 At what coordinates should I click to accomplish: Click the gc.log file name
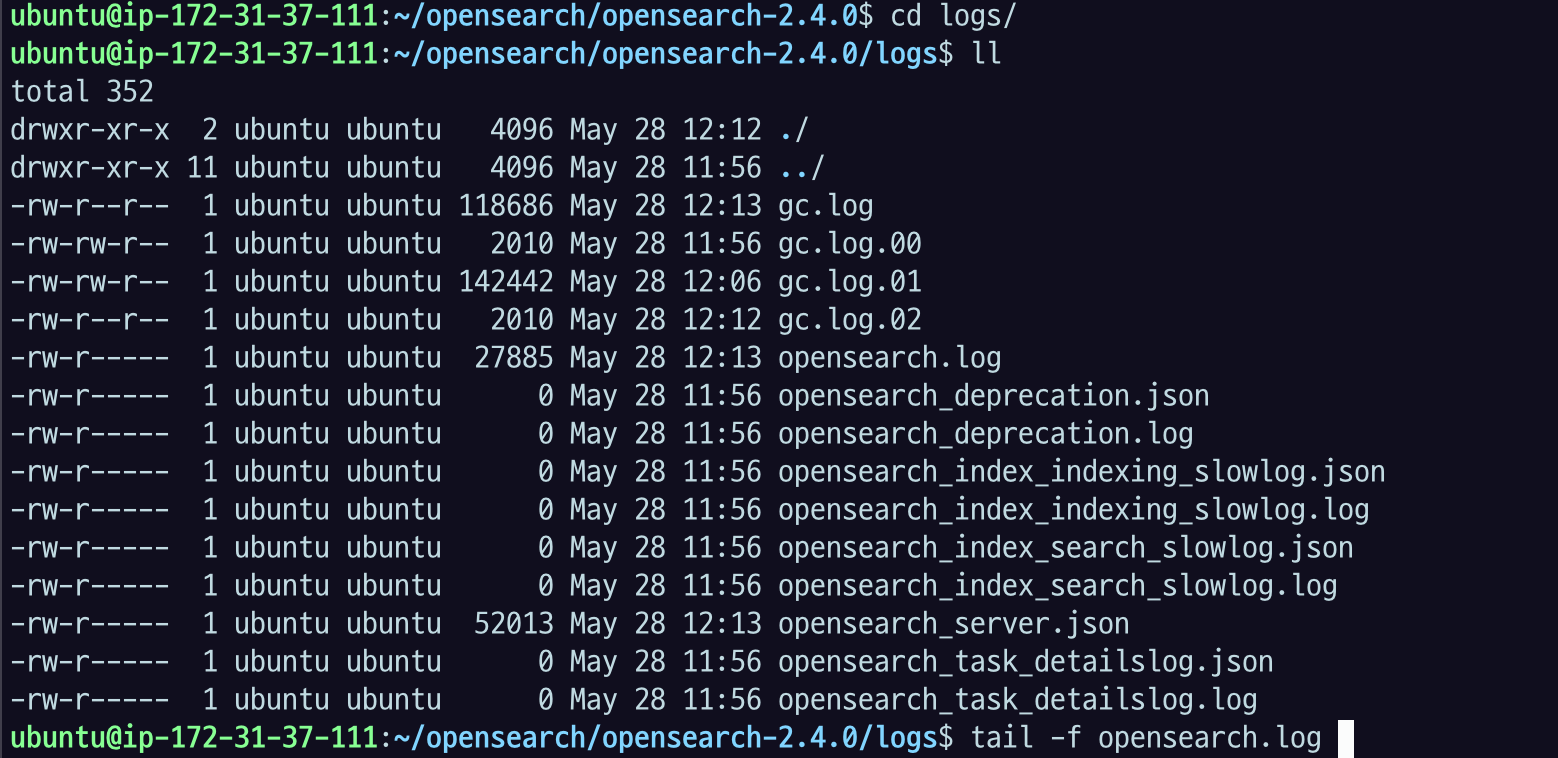tap(825, 206)
